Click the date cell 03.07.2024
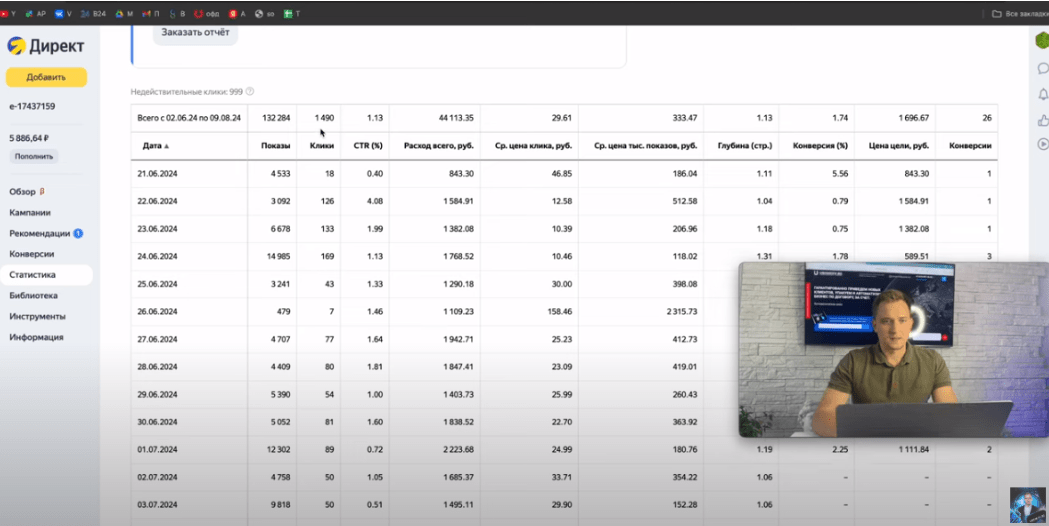The image size is (1049, 526). tap(157, 505)
